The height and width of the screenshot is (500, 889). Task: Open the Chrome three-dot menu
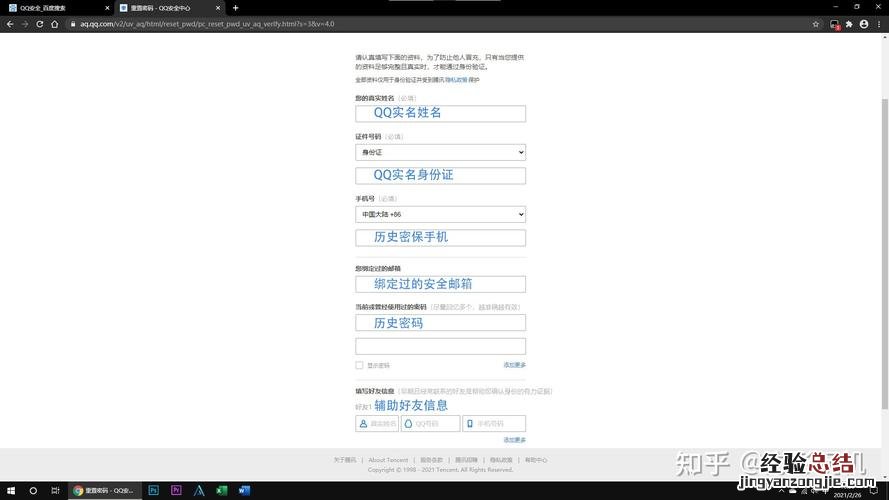point(879,24)
